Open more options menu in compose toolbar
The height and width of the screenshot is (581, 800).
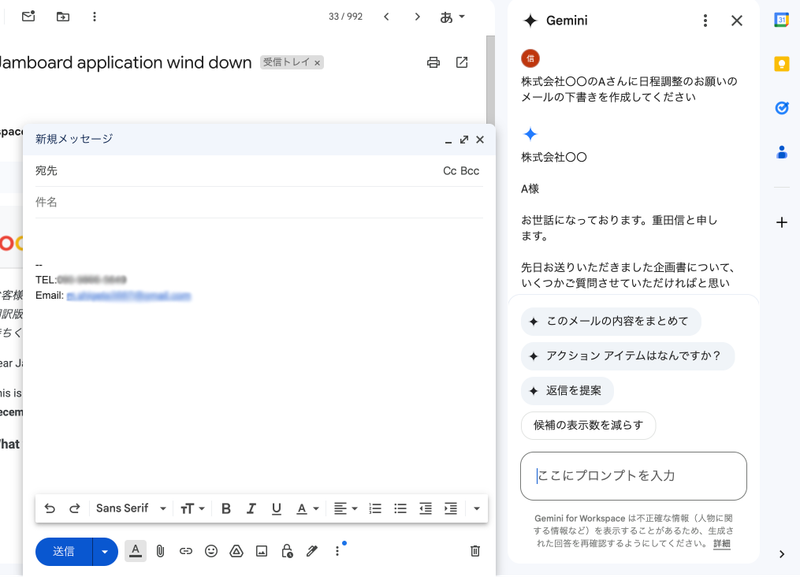[337, 551]
